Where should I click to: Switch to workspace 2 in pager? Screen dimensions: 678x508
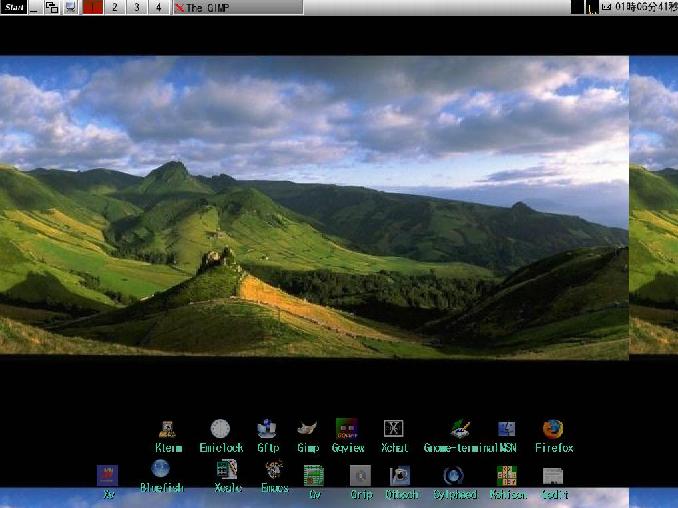(x=115, y=7)
